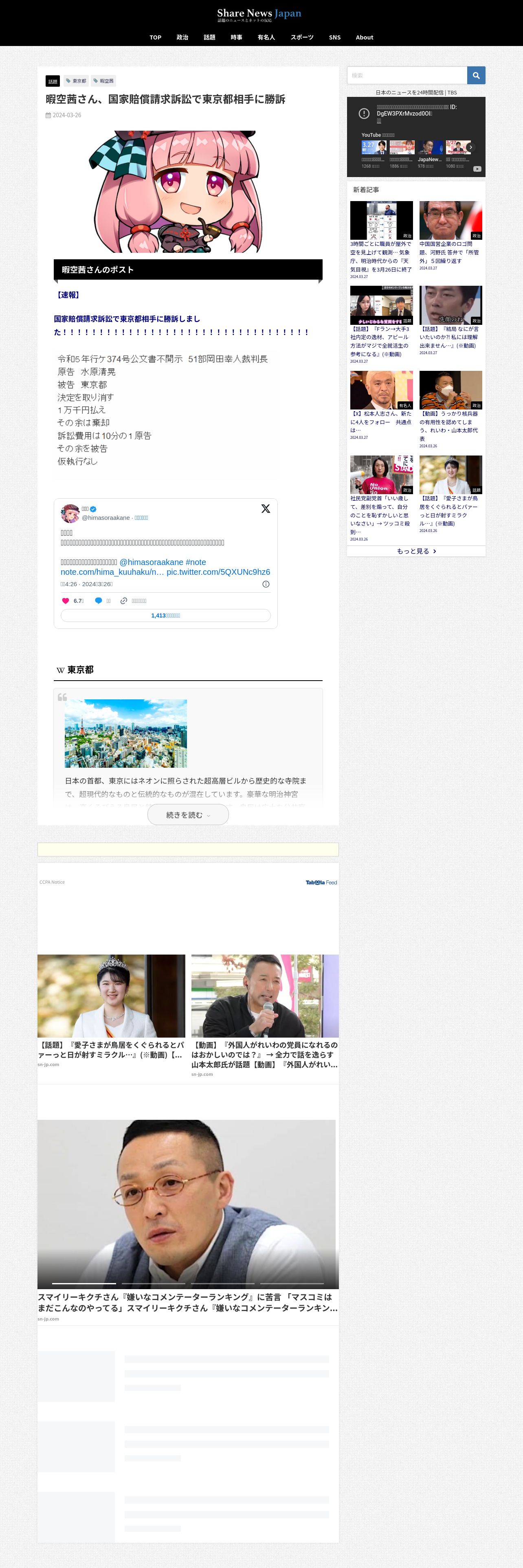Open the X logo on embedded post
523x1568 pixels.
(x=266, y=509)
